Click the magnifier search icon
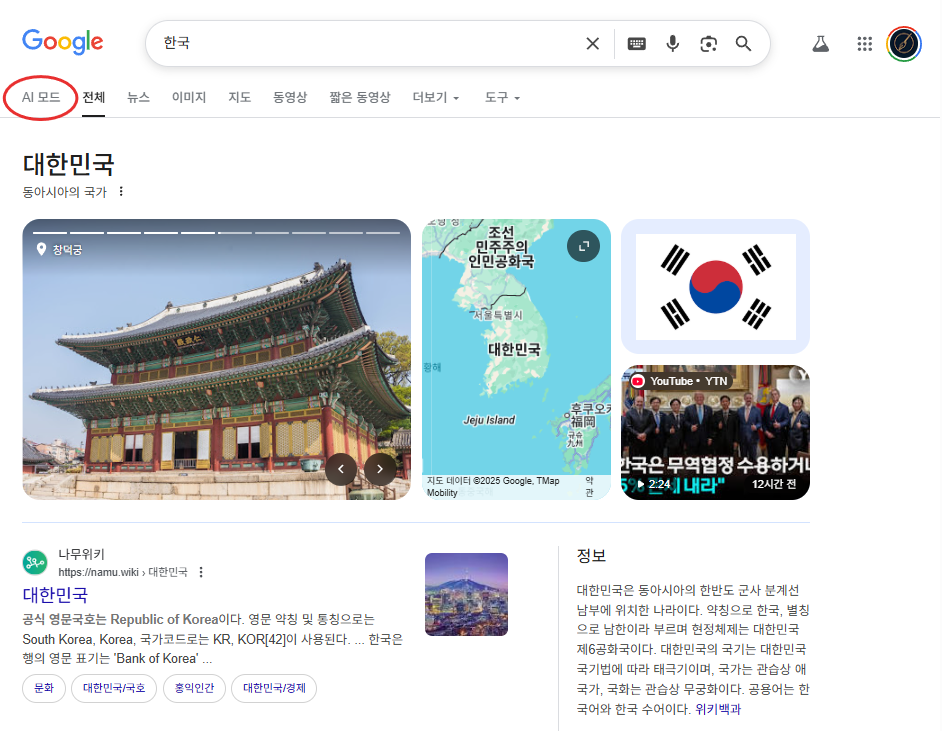The height and width of the screenshot is (731, 942). point(743,43)
